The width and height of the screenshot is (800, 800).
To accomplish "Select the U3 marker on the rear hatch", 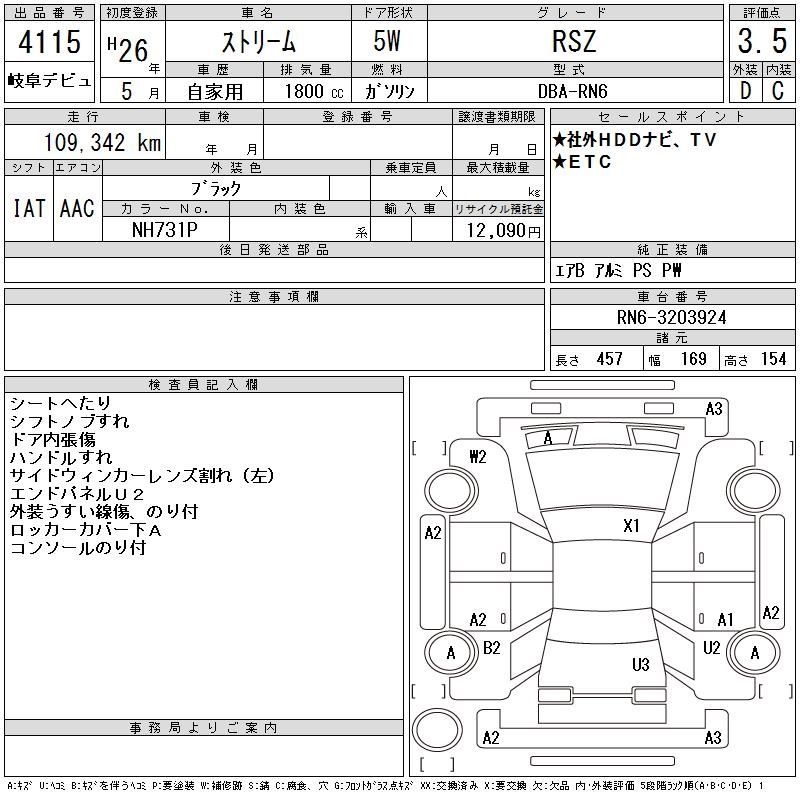I will pos(640,664).
